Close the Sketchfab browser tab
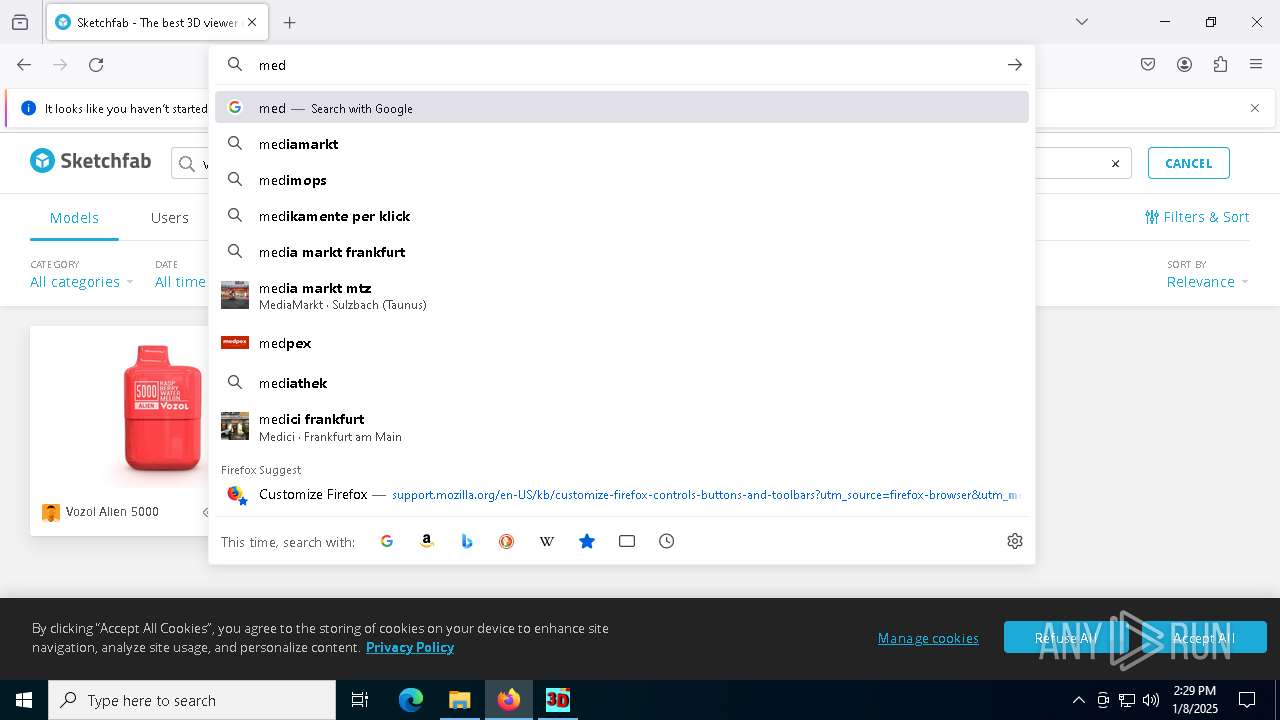This screenshot has height=720, width=1280. pos(252,22)
